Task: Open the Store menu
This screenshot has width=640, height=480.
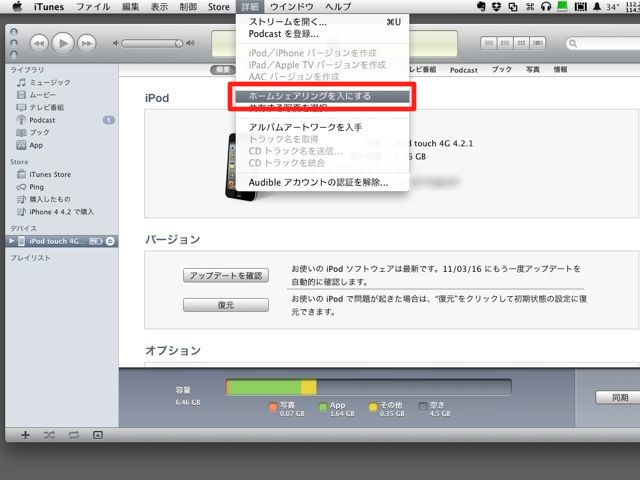Action: (x=219, y=7)
